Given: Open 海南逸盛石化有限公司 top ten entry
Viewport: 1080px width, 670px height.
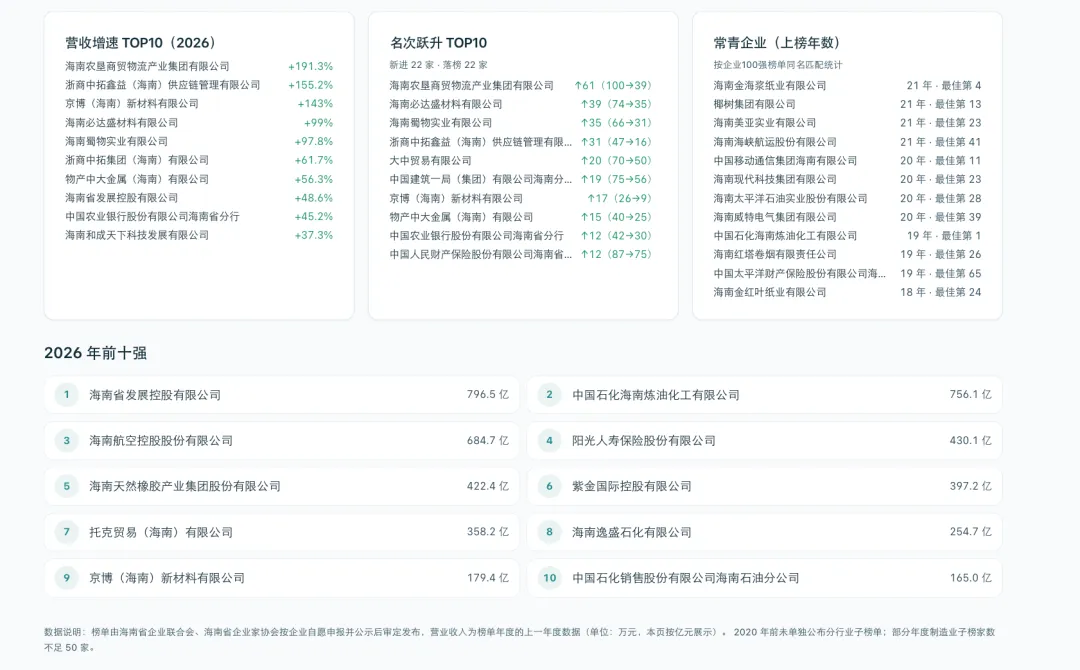Looking at the screenshot, I should (765, 532).
